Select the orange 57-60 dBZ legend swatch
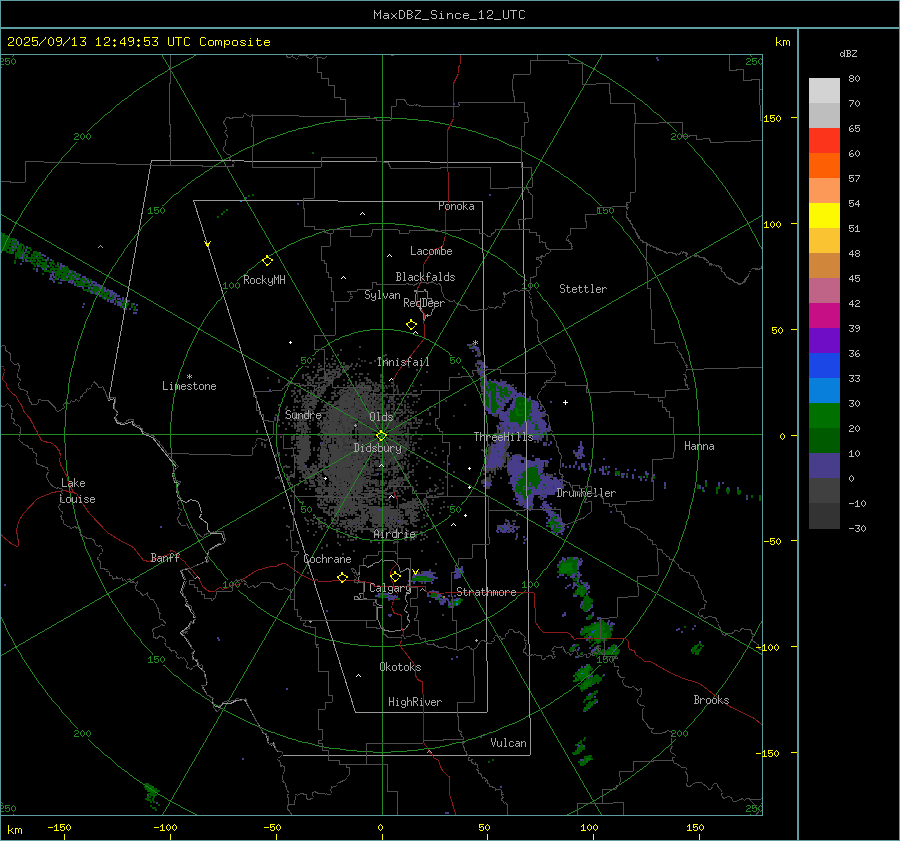This screenshot has width=900, height=841. point(824,166)
